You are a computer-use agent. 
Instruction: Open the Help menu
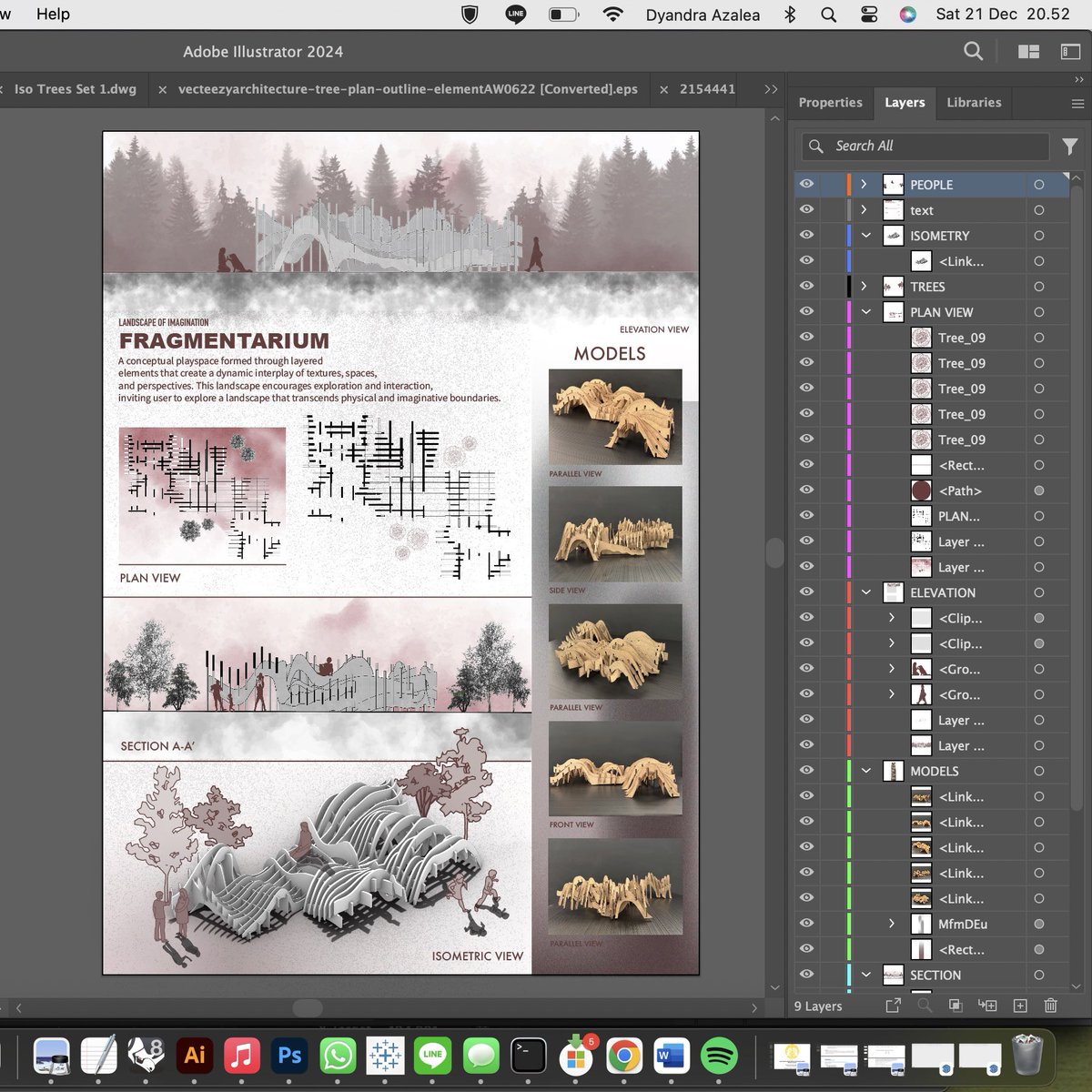53,15
